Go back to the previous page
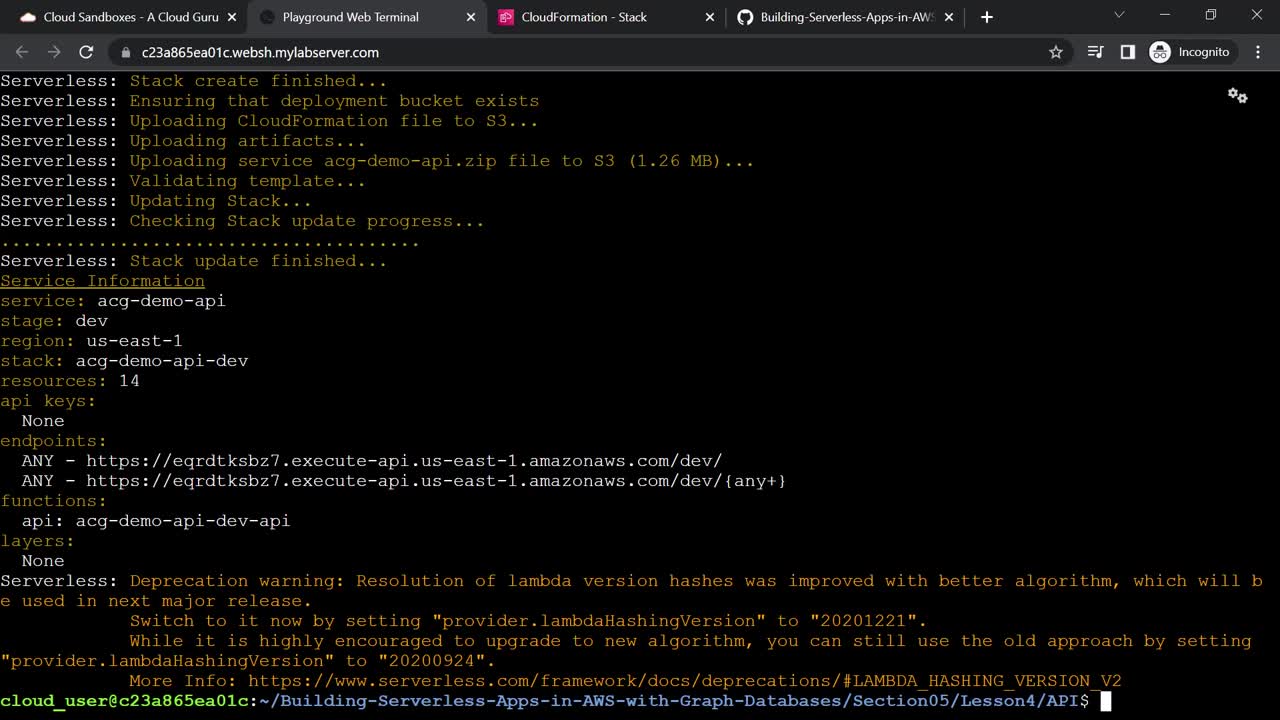This screenshot has width=1280, height=720. [22, 52]
